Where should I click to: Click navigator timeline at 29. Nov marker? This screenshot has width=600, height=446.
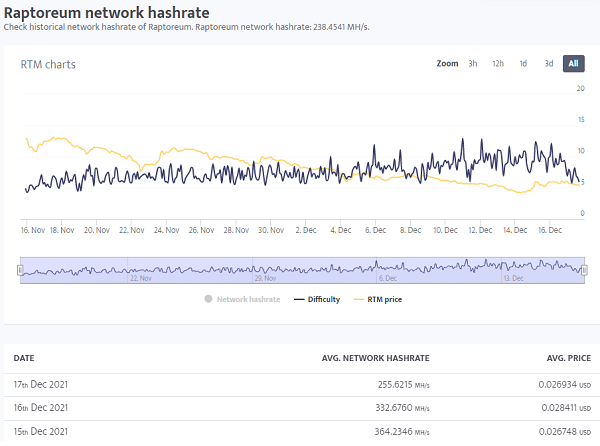point(265,278)
